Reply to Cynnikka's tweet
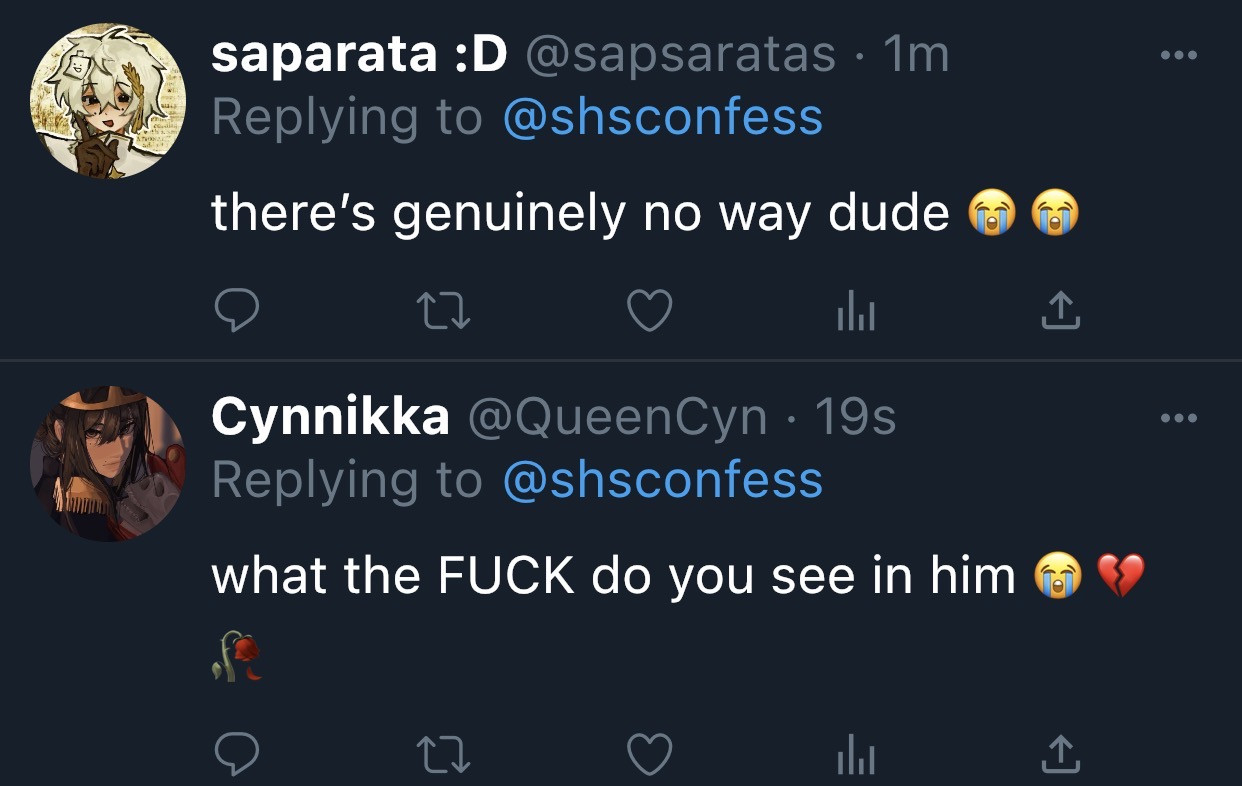The image size is (1242, 786). coord(237,754)
